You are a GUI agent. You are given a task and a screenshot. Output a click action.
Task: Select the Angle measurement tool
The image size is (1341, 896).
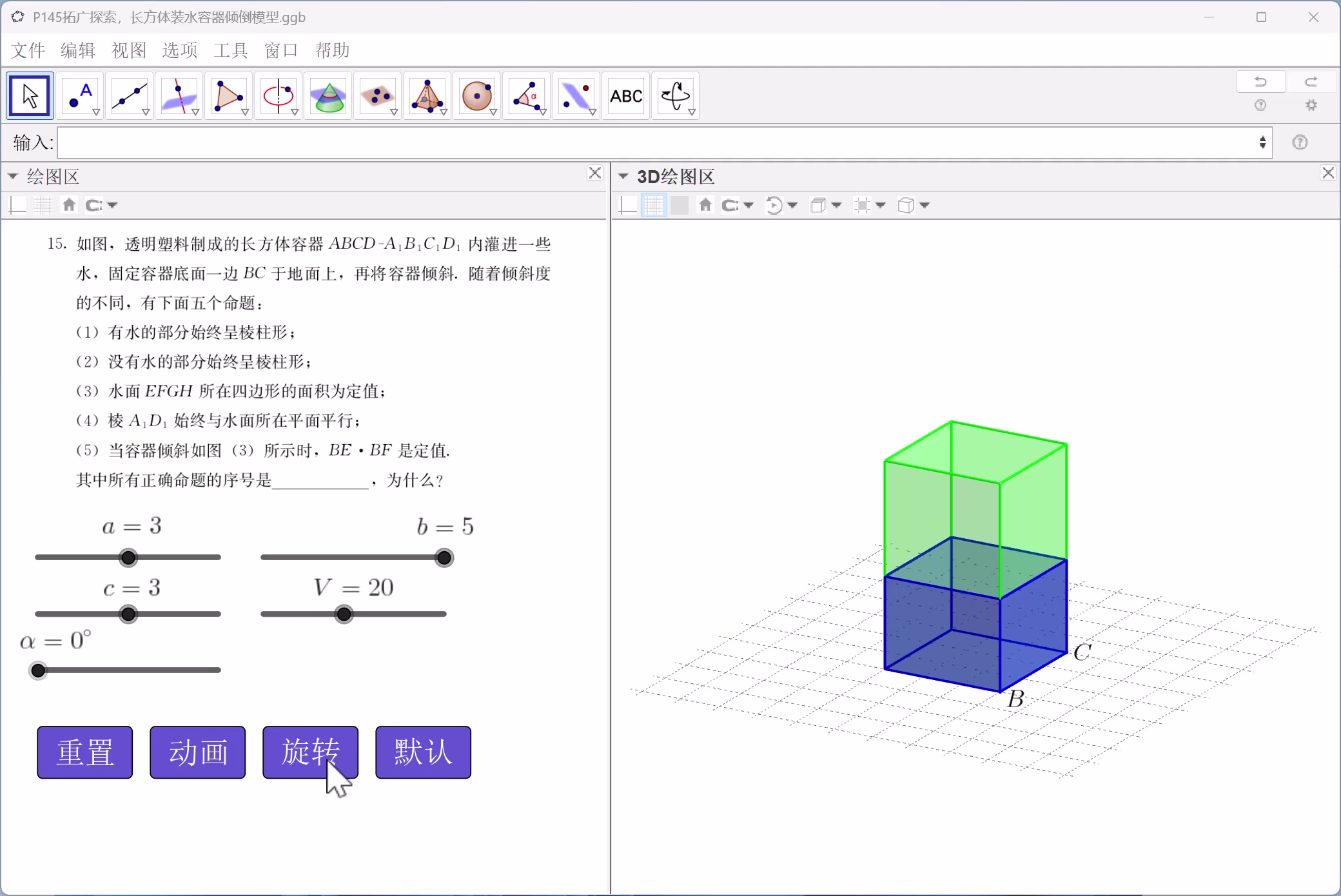[527, 95]
